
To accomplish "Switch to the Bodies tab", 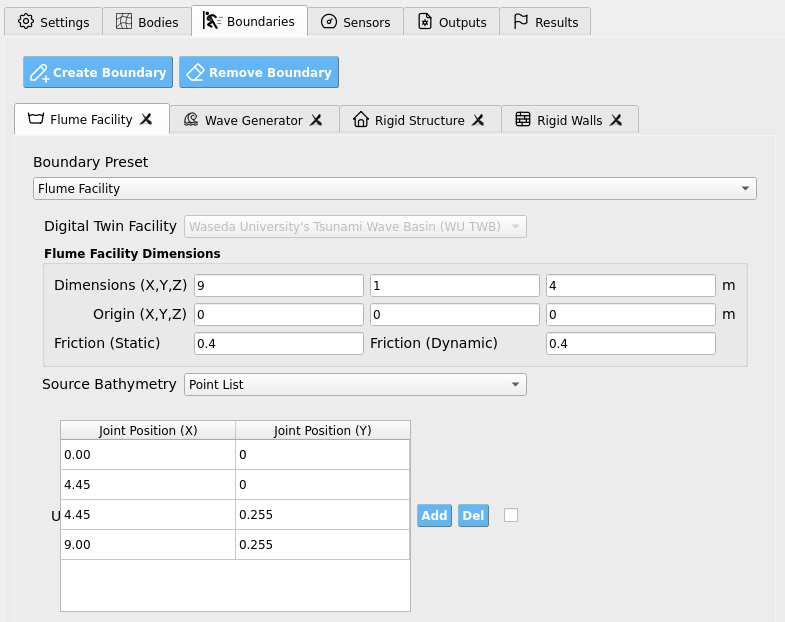I will click(147, 22).
